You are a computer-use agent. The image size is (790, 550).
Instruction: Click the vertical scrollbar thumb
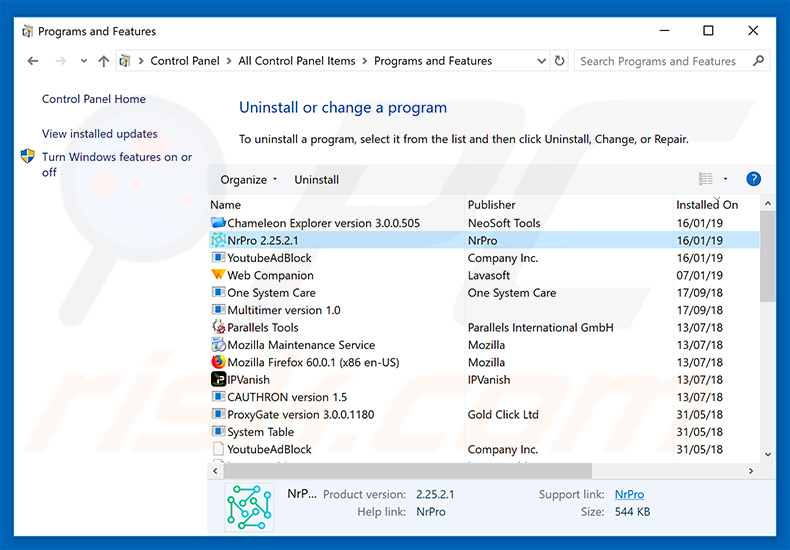pyautogui.click(x=768, y=256)
